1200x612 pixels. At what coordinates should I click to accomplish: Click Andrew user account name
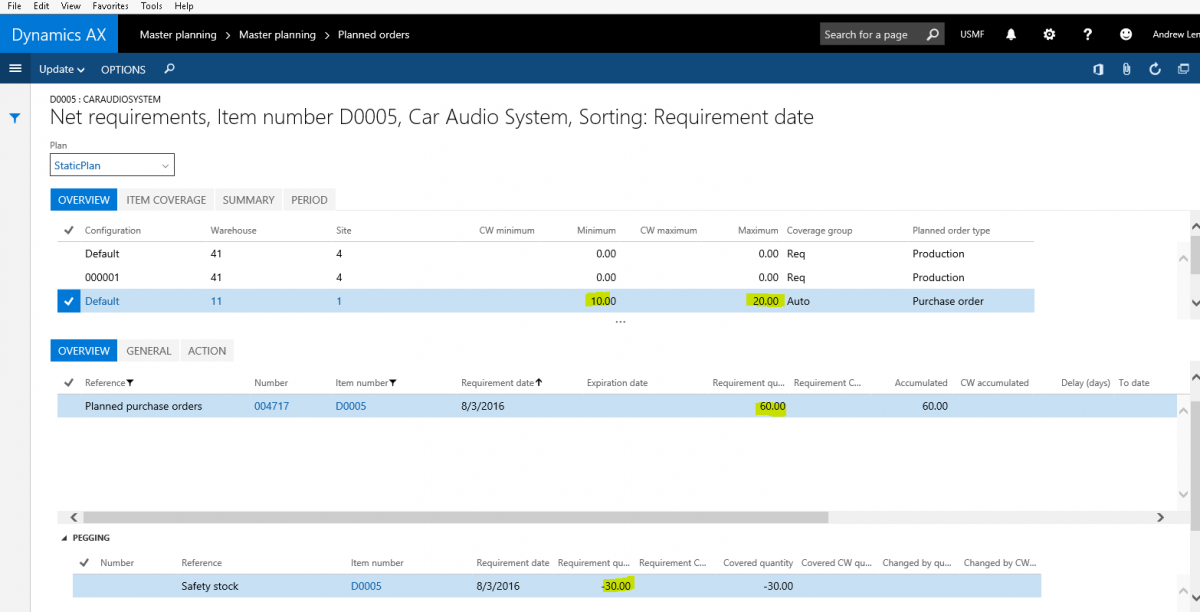click(x=1175, y=34)
